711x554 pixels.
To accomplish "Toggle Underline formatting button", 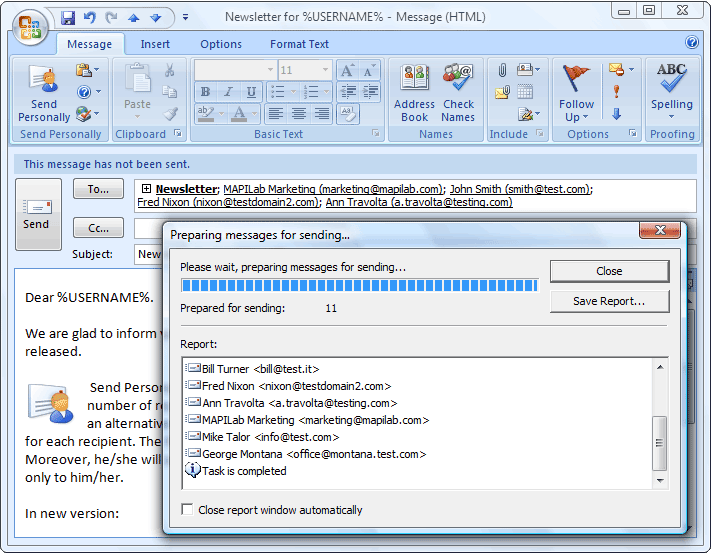I will coord(251,92).
